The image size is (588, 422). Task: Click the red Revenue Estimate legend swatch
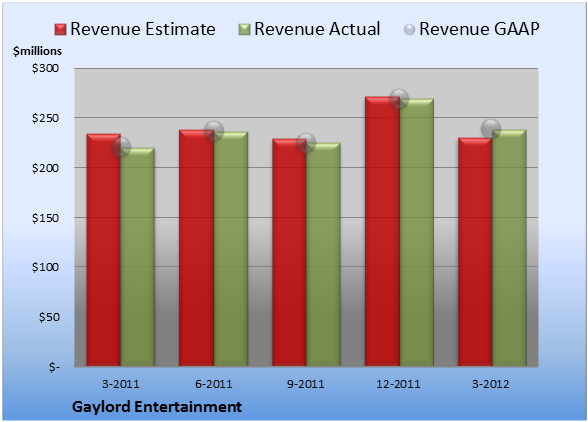[60, 30]
